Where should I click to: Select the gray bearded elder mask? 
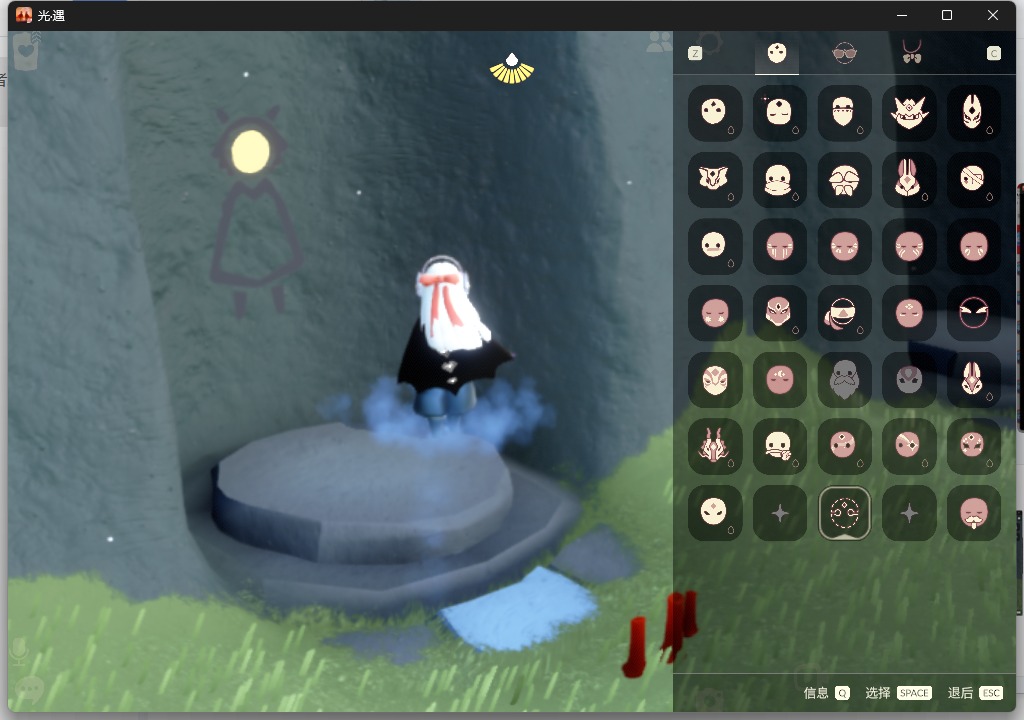point(844,380)
